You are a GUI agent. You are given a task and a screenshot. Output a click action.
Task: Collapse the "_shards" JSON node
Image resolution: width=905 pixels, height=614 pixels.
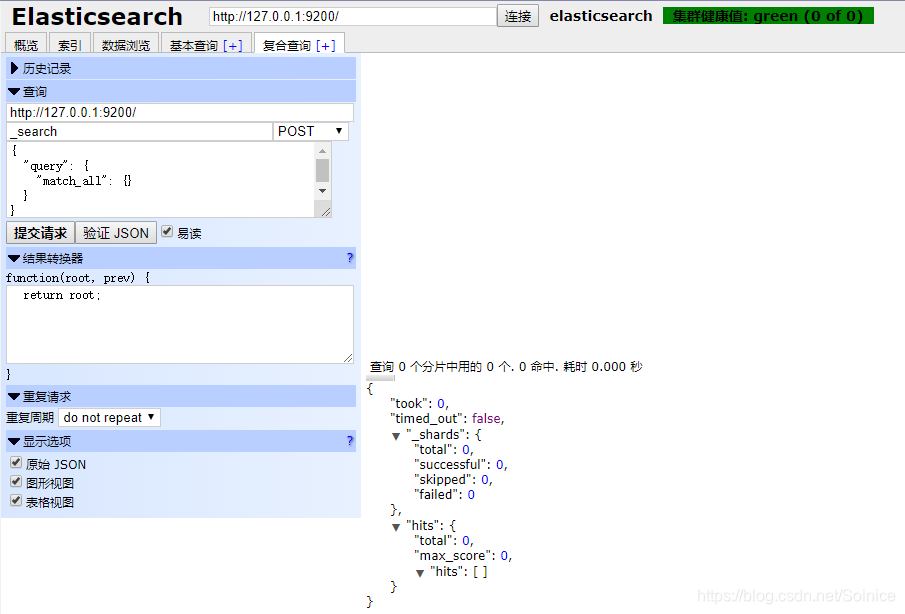(396, 436)
